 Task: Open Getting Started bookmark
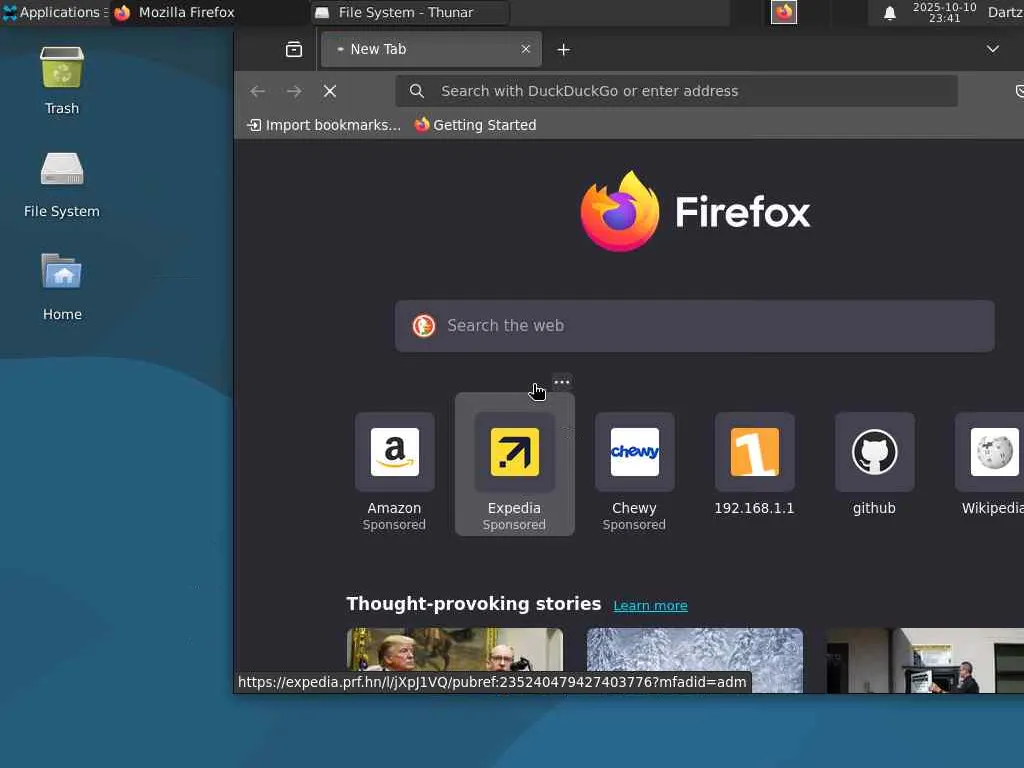[475, 125]
